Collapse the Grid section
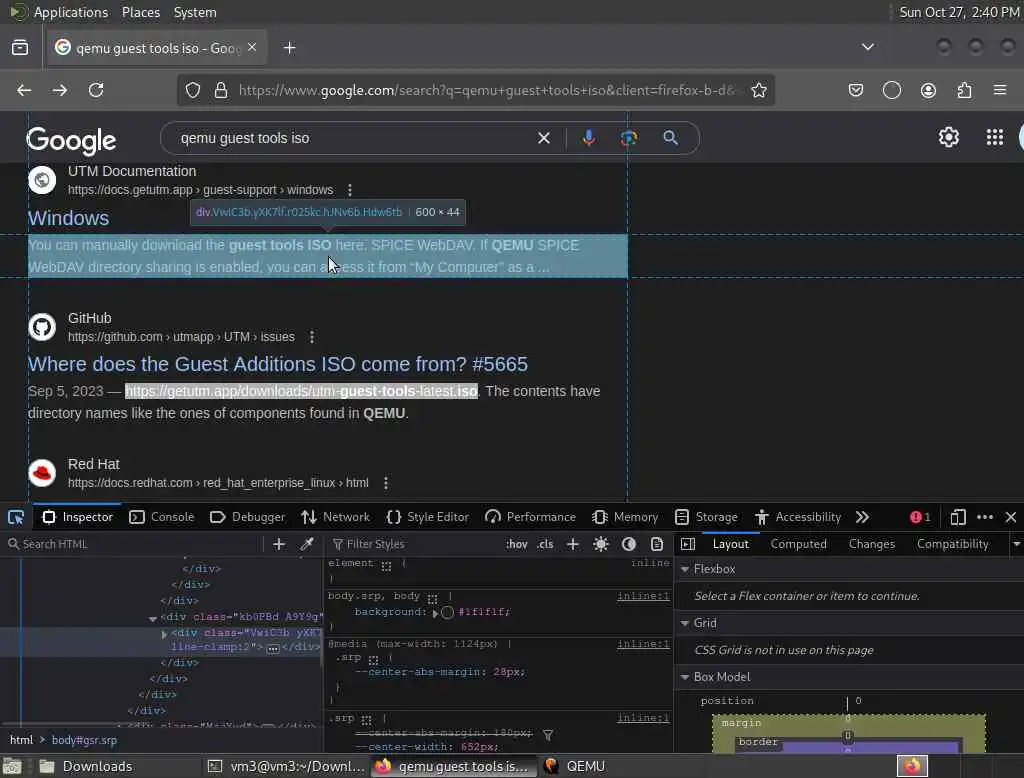The width and height of the screenshot is (1024, 778). point(685,623)
